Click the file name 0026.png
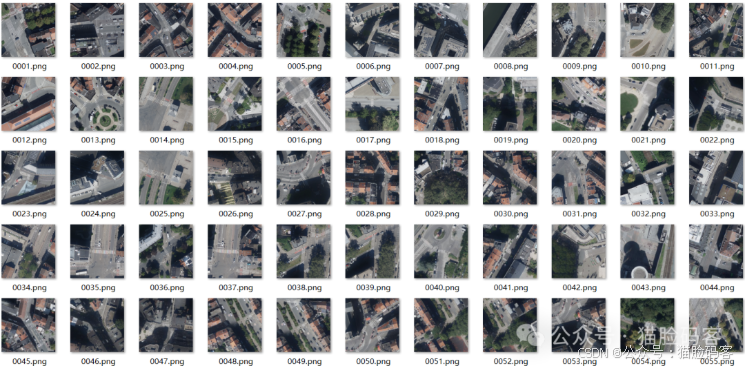This screenshot has width=745, height=366. point(235,214)
